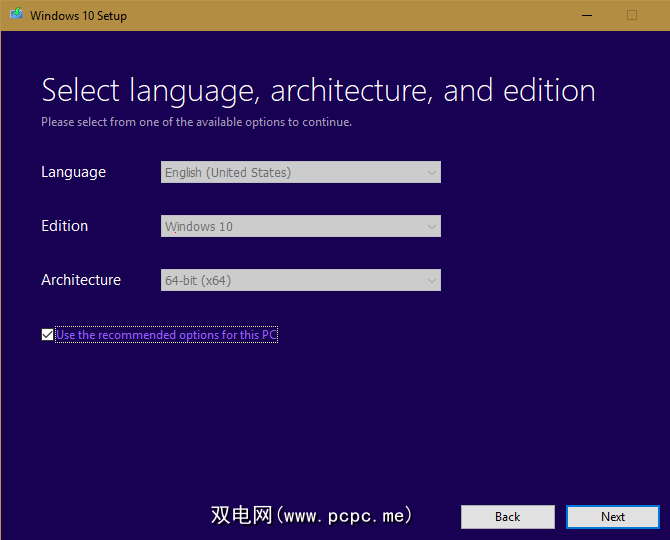This screenshot has width=670, height=540.
Task: Click the 'Please select from one' instruction text
Action: click(196, 122)
